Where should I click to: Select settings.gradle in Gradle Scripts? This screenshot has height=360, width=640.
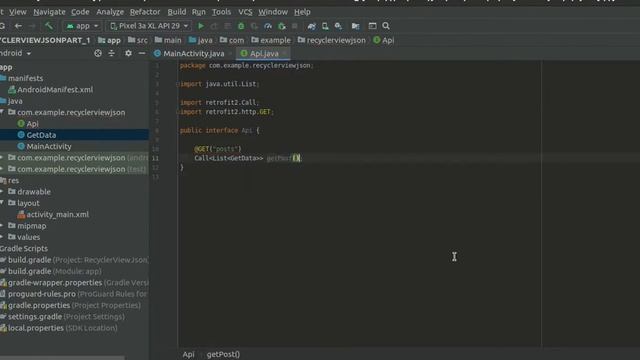pyautogui.click(x=62, y=317)
